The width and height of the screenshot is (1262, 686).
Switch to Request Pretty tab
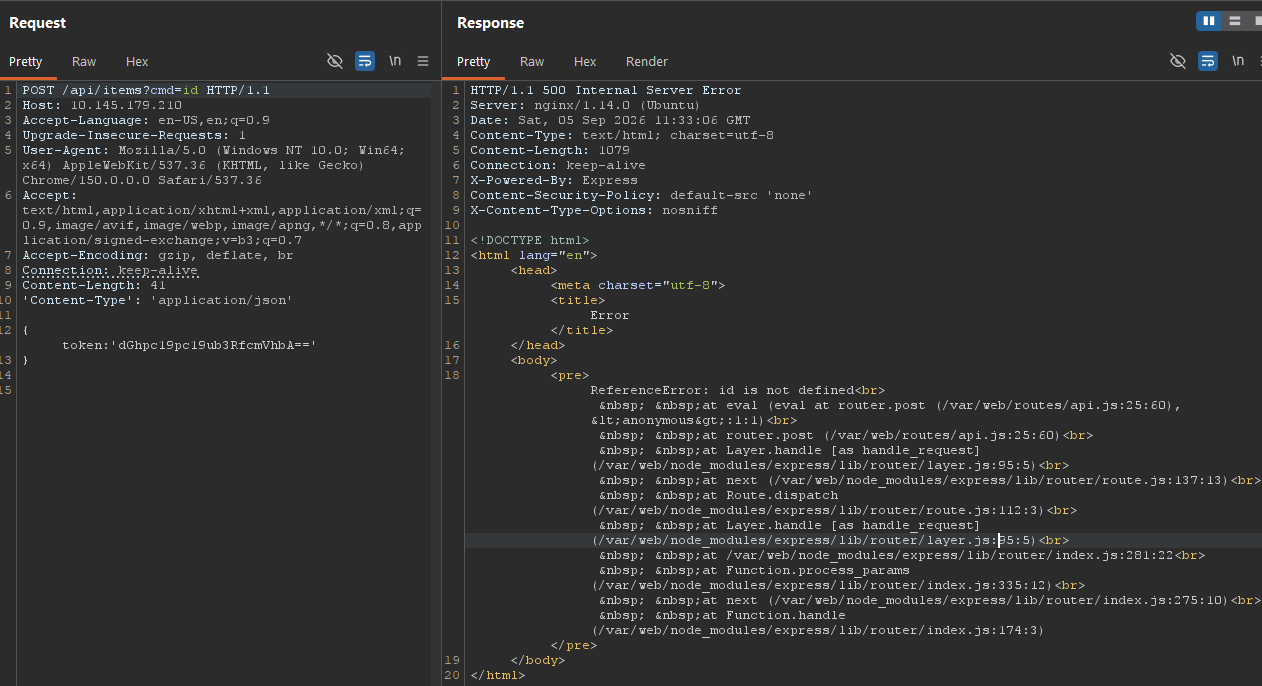(x=26, y=61)
